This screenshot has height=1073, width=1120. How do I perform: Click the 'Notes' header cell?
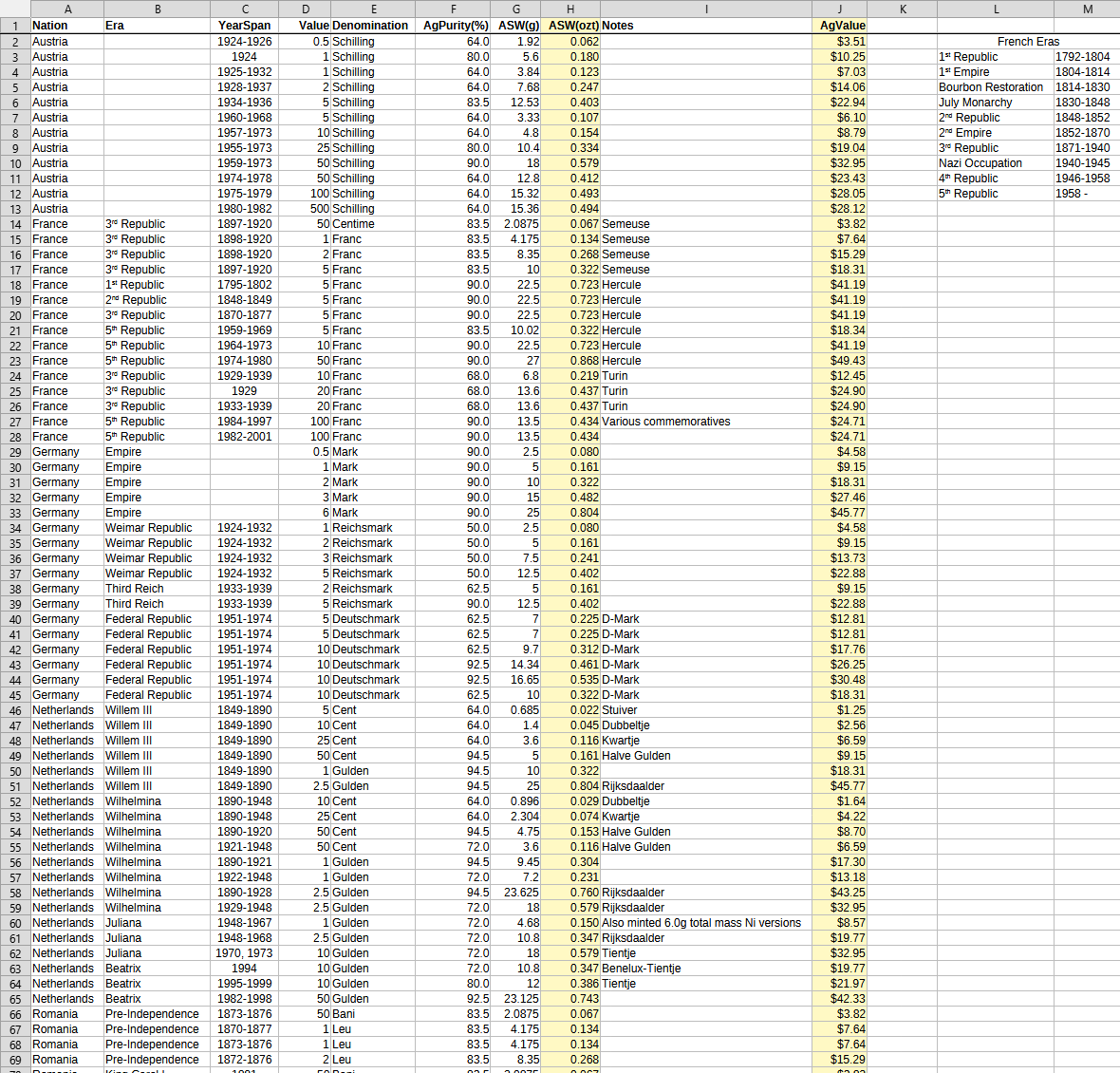coord(706,26)
